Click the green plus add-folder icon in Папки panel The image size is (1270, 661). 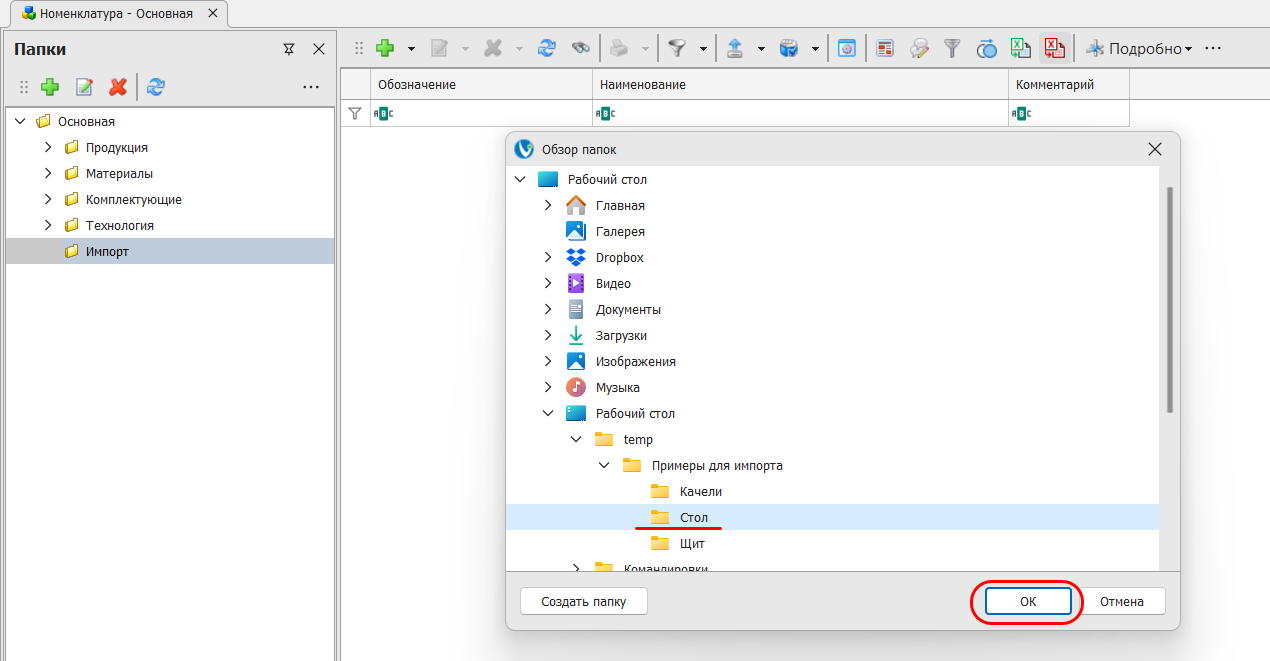[49, 87]
